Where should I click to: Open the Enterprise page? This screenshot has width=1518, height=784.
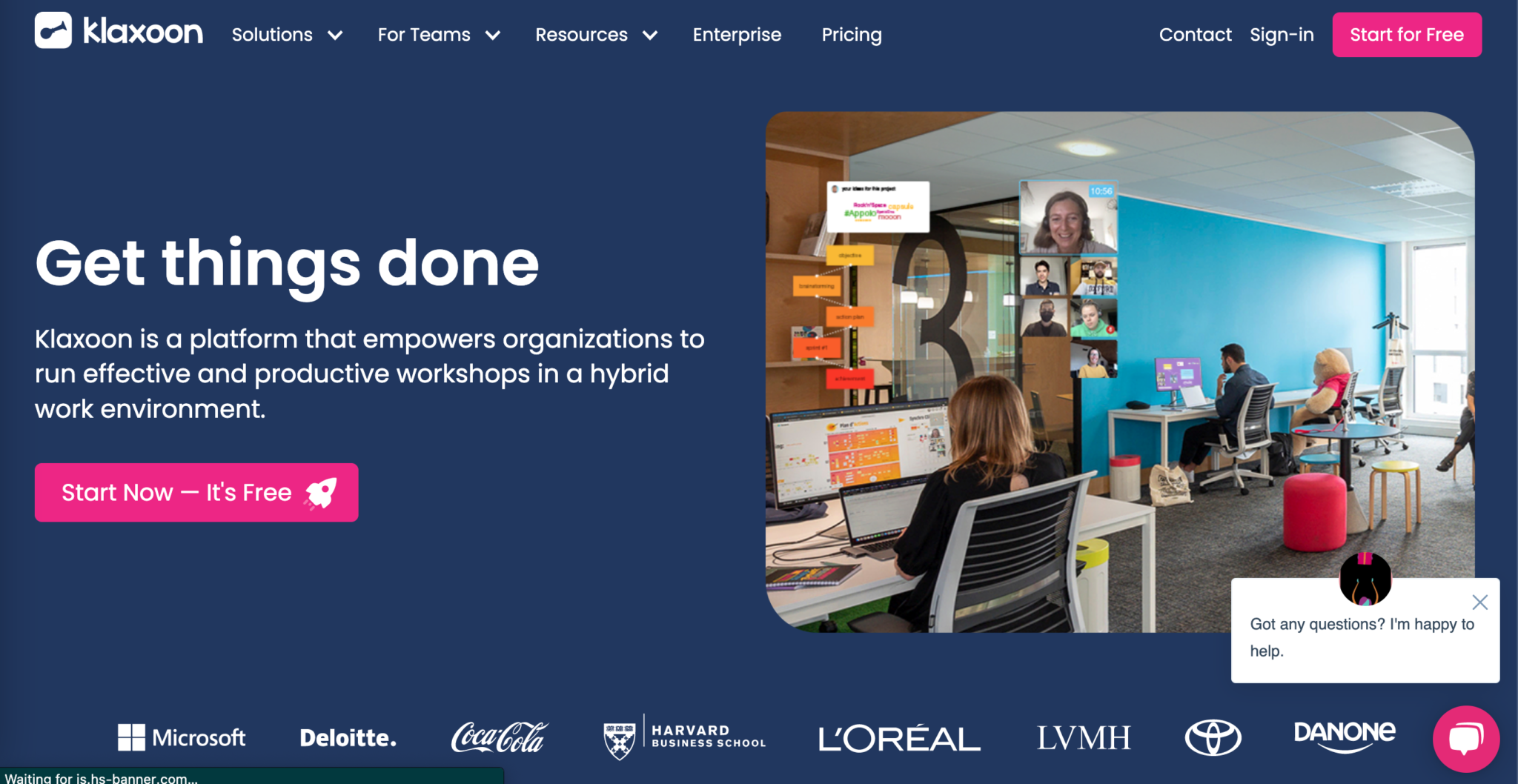[x=737, y=34]
